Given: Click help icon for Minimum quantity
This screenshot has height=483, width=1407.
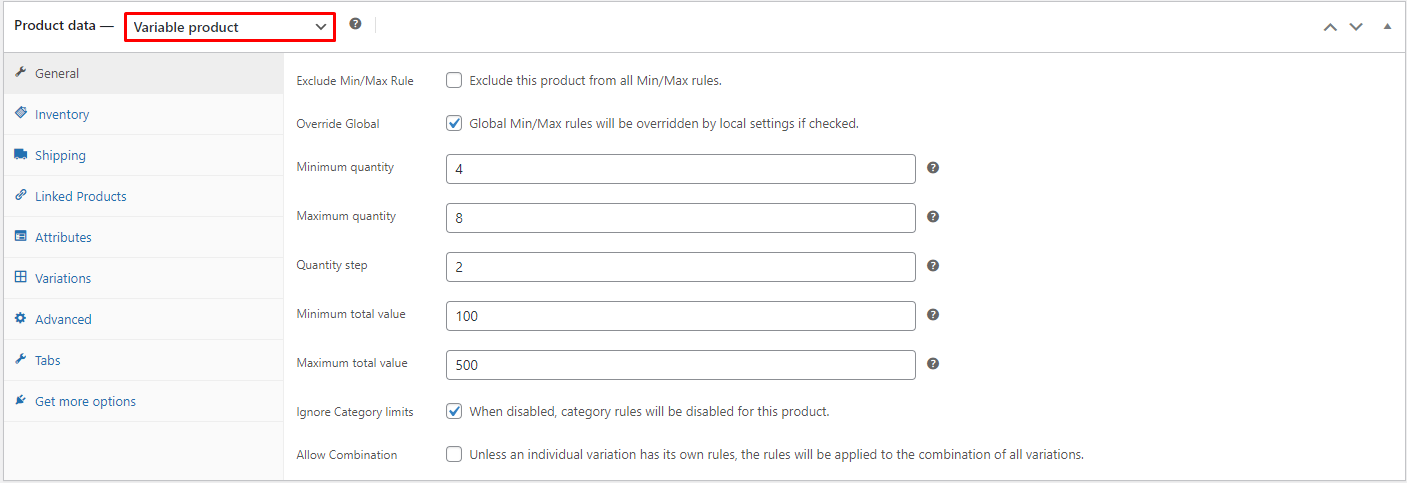Looking at the screenshot, I should click(933, 168).
